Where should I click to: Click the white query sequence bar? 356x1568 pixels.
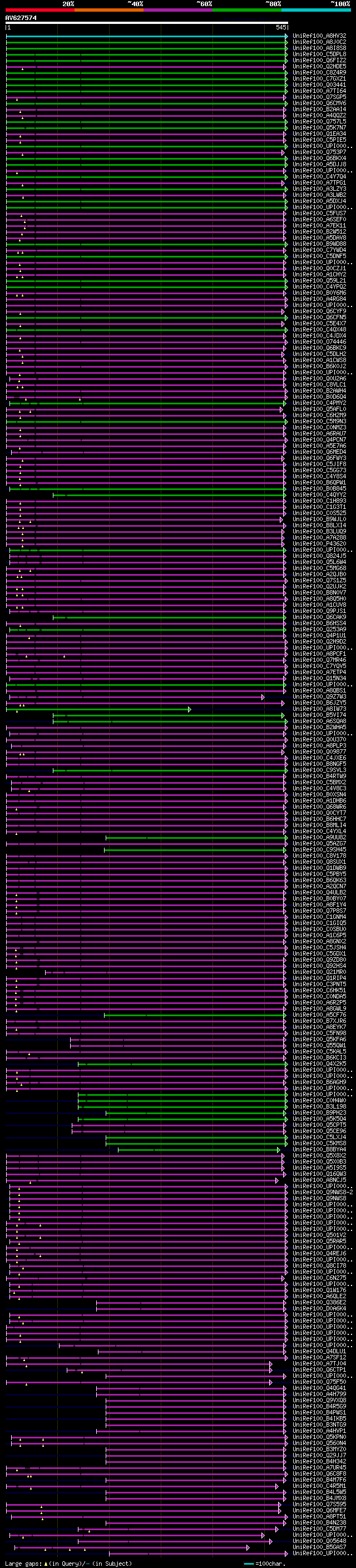coord(147,23)
